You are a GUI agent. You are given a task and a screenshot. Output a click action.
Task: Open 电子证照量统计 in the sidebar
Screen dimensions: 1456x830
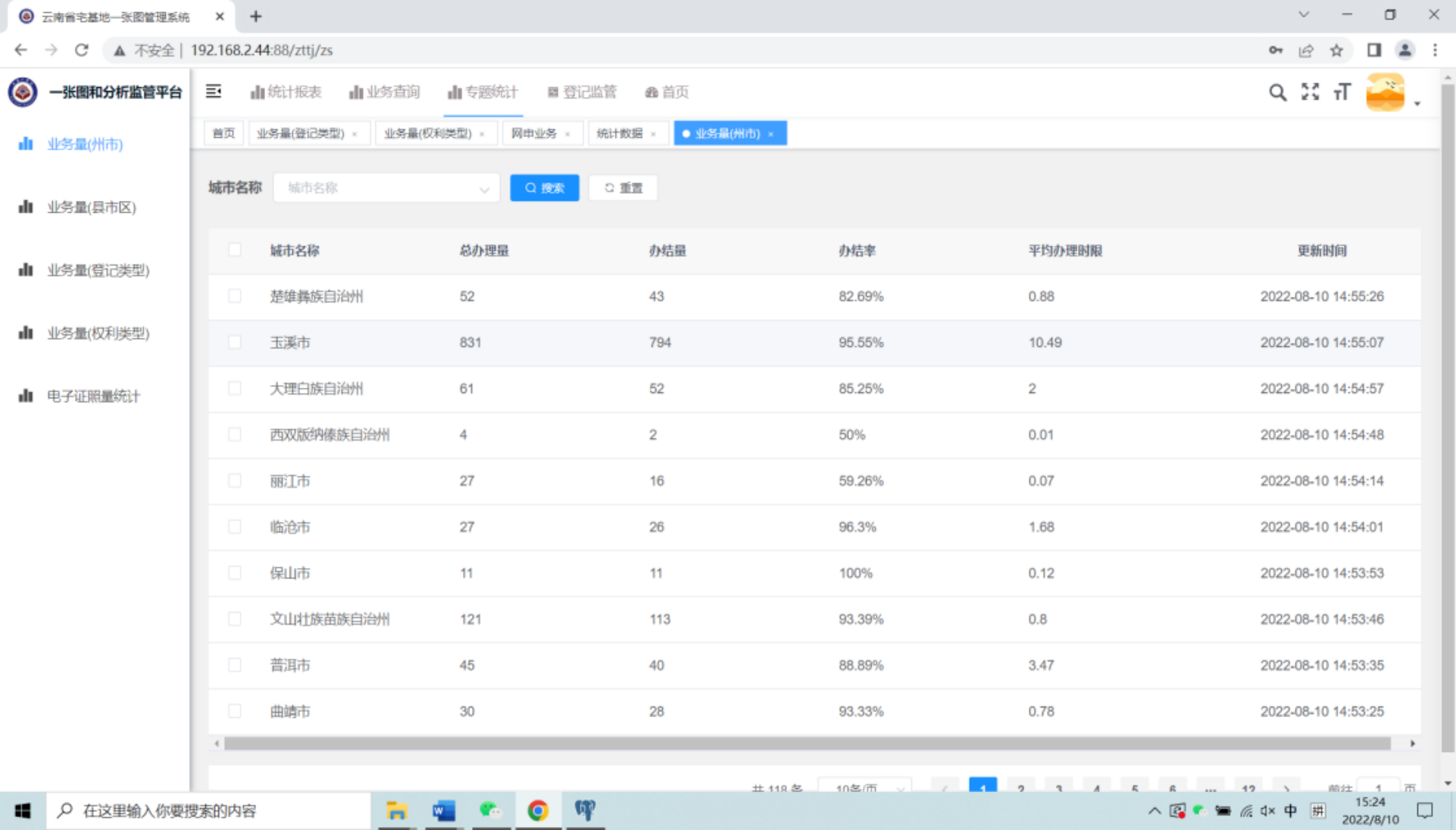tap(93, 396)
